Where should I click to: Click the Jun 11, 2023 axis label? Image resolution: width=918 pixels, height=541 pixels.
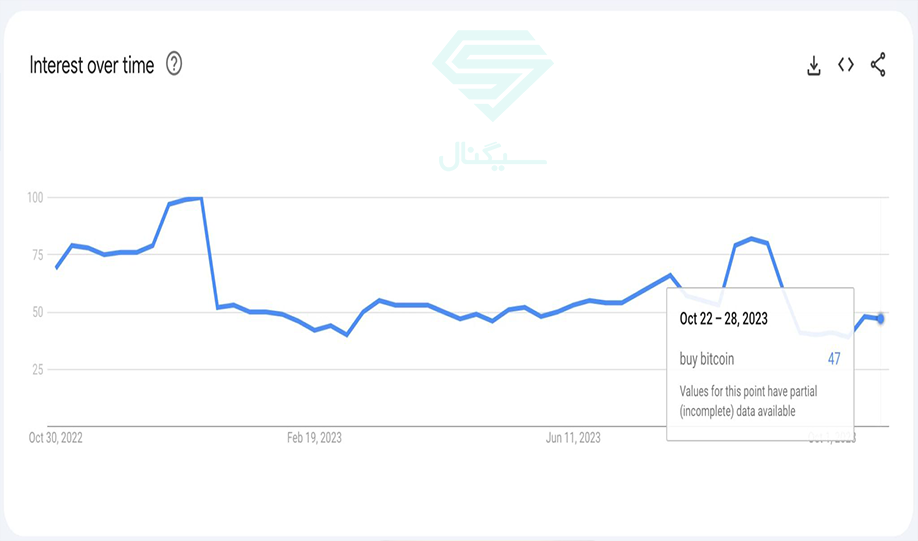(x=573, y=437)
